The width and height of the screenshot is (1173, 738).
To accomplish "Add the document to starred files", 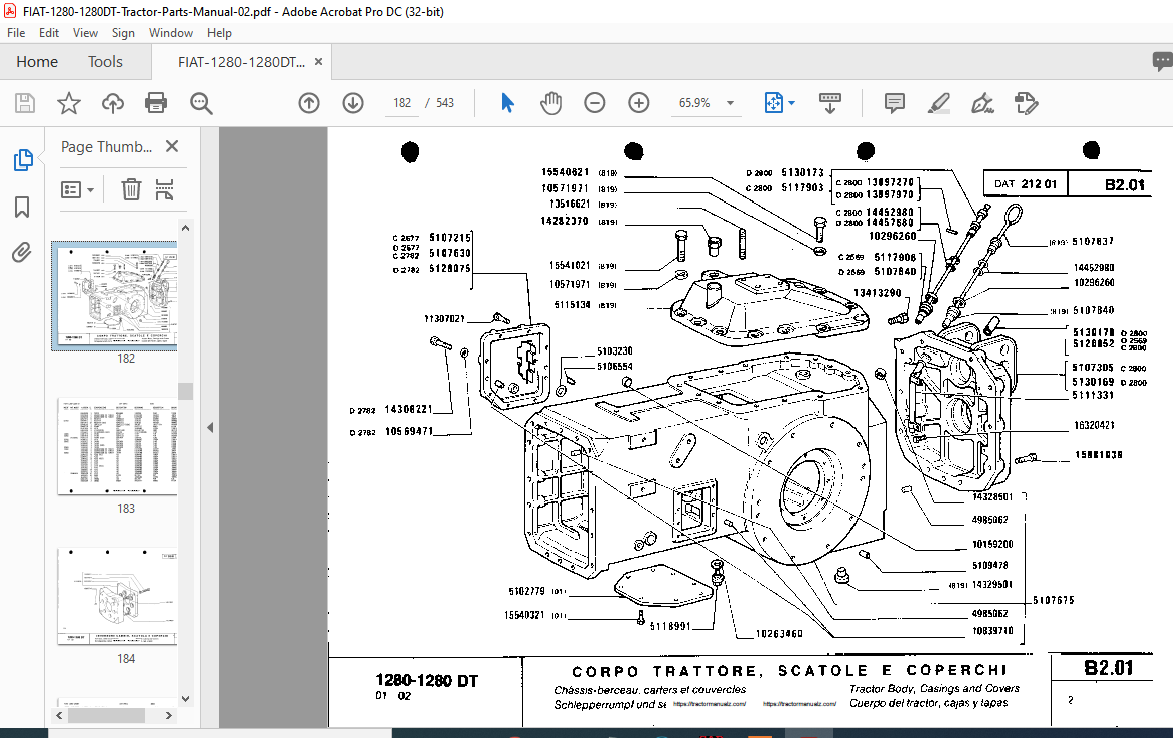I will (69, 102).
